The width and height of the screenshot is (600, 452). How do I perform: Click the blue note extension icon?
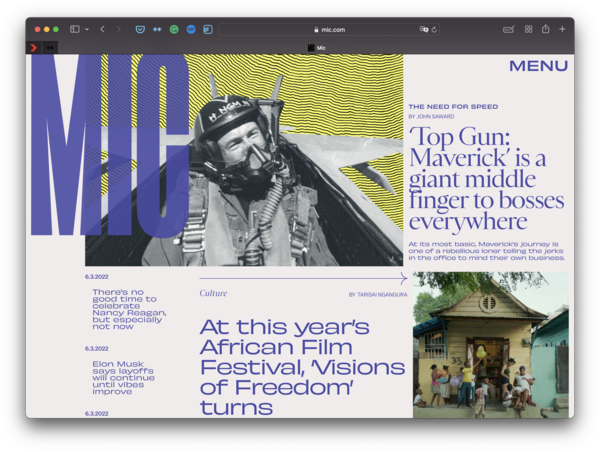[208, 29]
